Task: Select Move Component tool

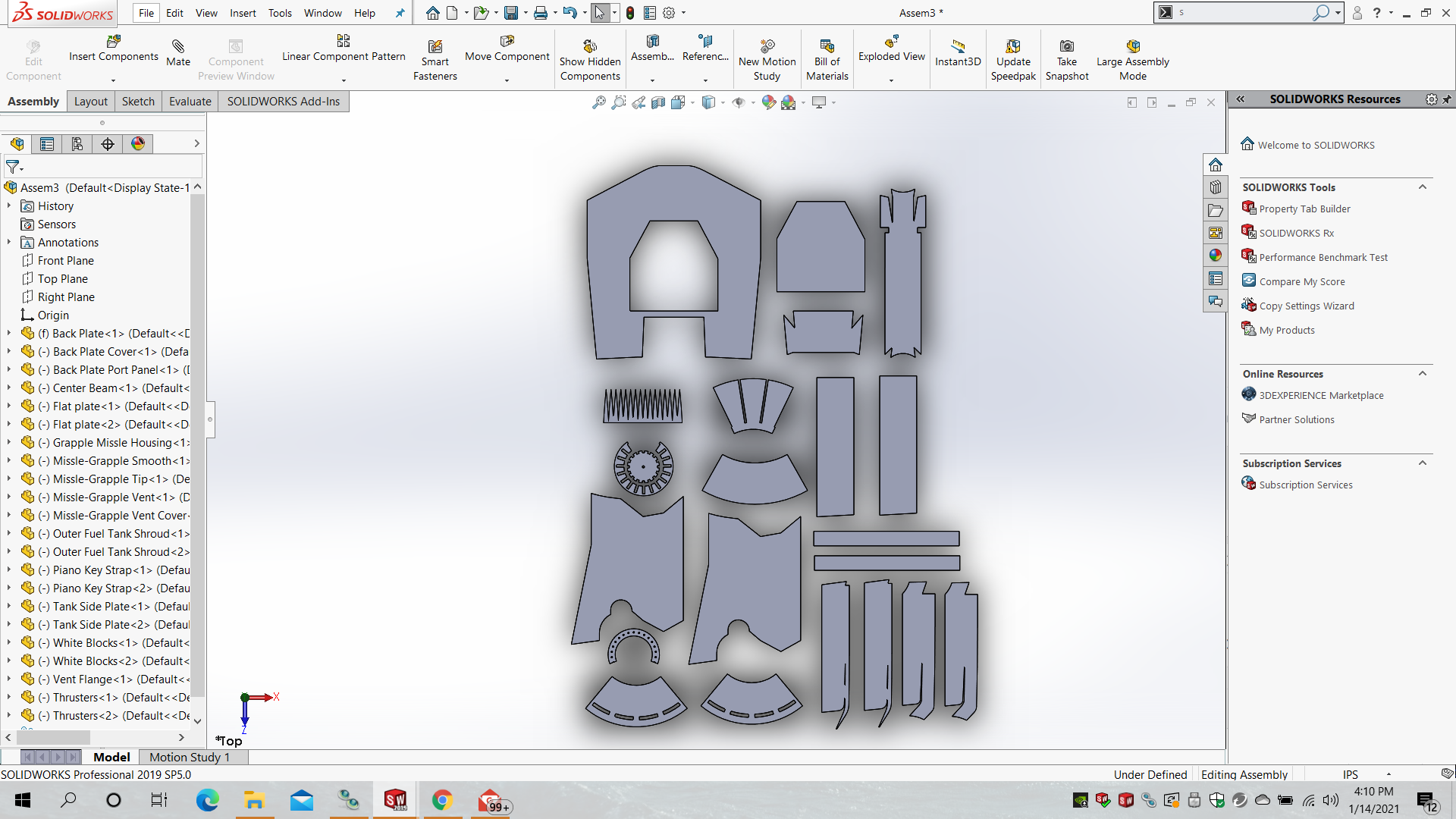Action: tap(507, 49)
